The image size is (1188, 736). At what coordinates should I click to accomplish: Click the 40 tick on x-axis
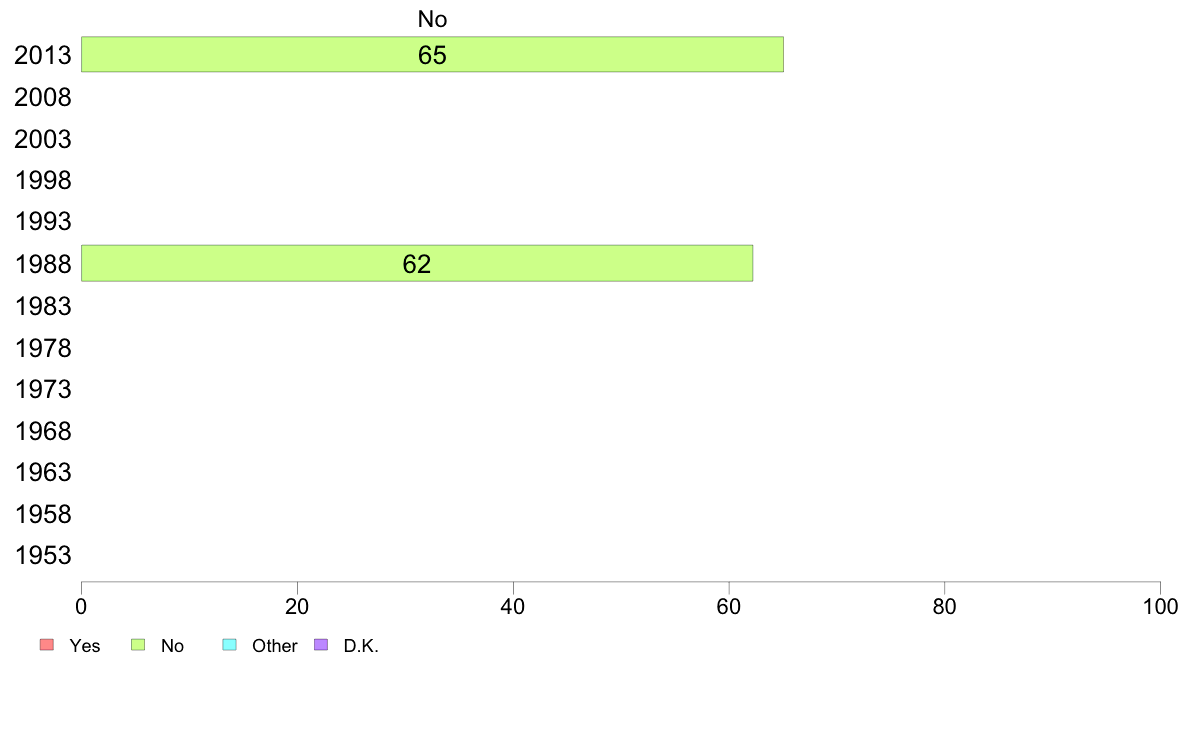pyautogui.click(x=513, y=606)
